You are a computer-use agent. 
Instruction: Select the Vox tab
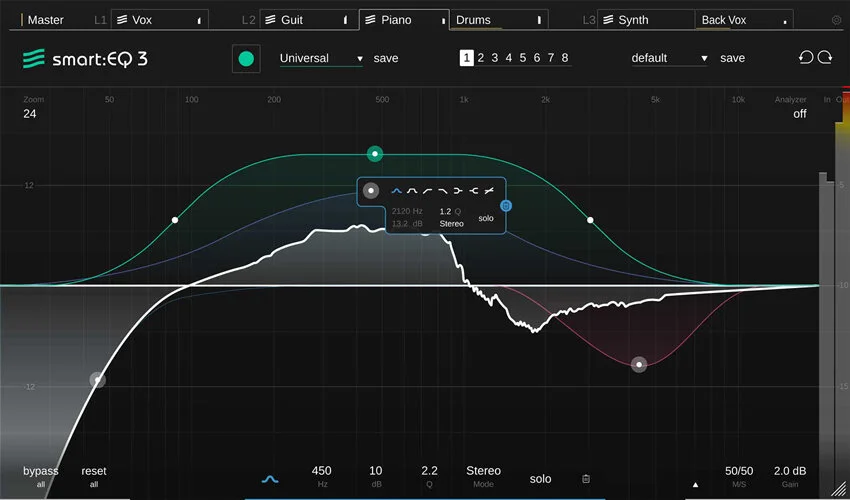[160, 20]
